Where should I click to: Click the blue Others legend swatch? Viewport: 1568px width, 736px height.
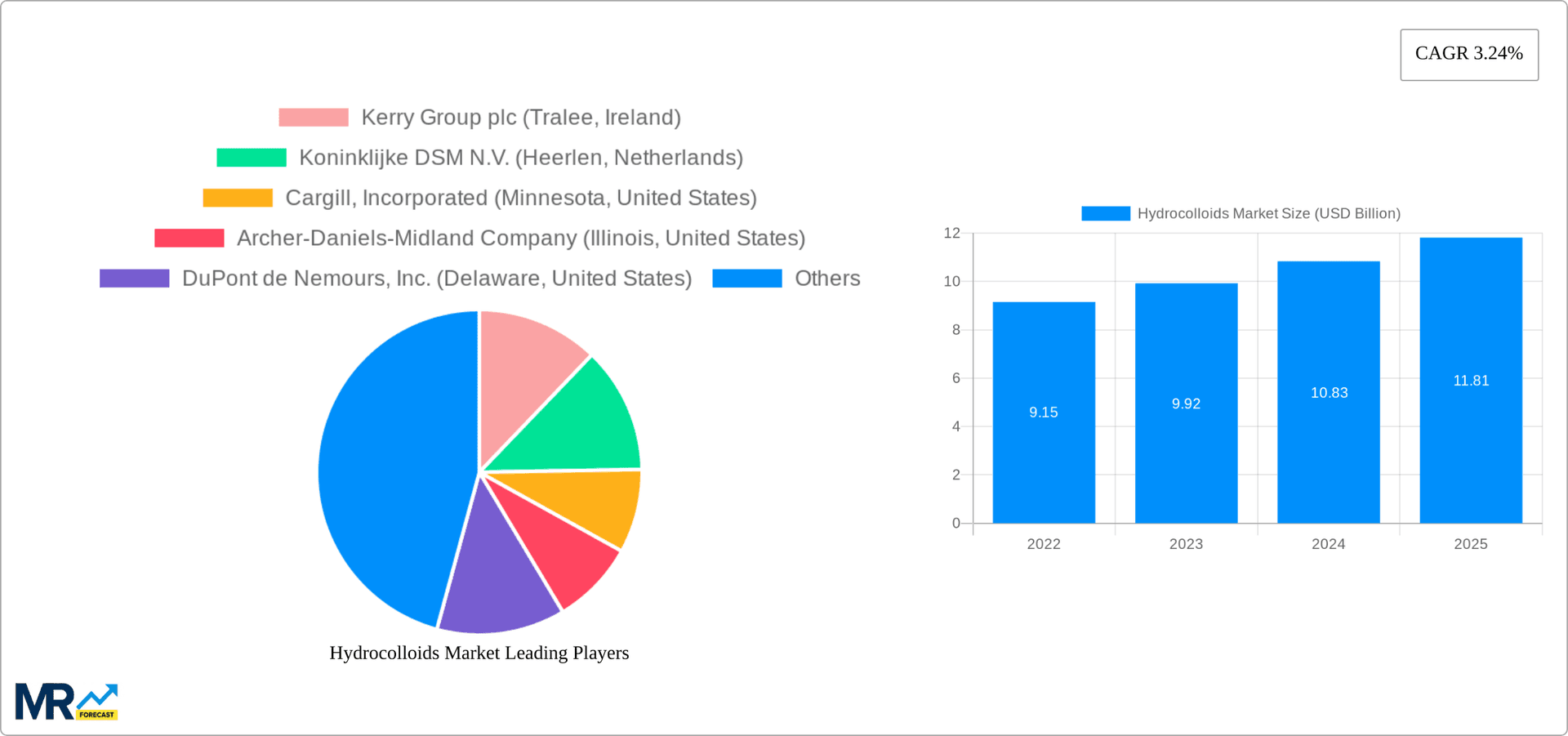747,278
